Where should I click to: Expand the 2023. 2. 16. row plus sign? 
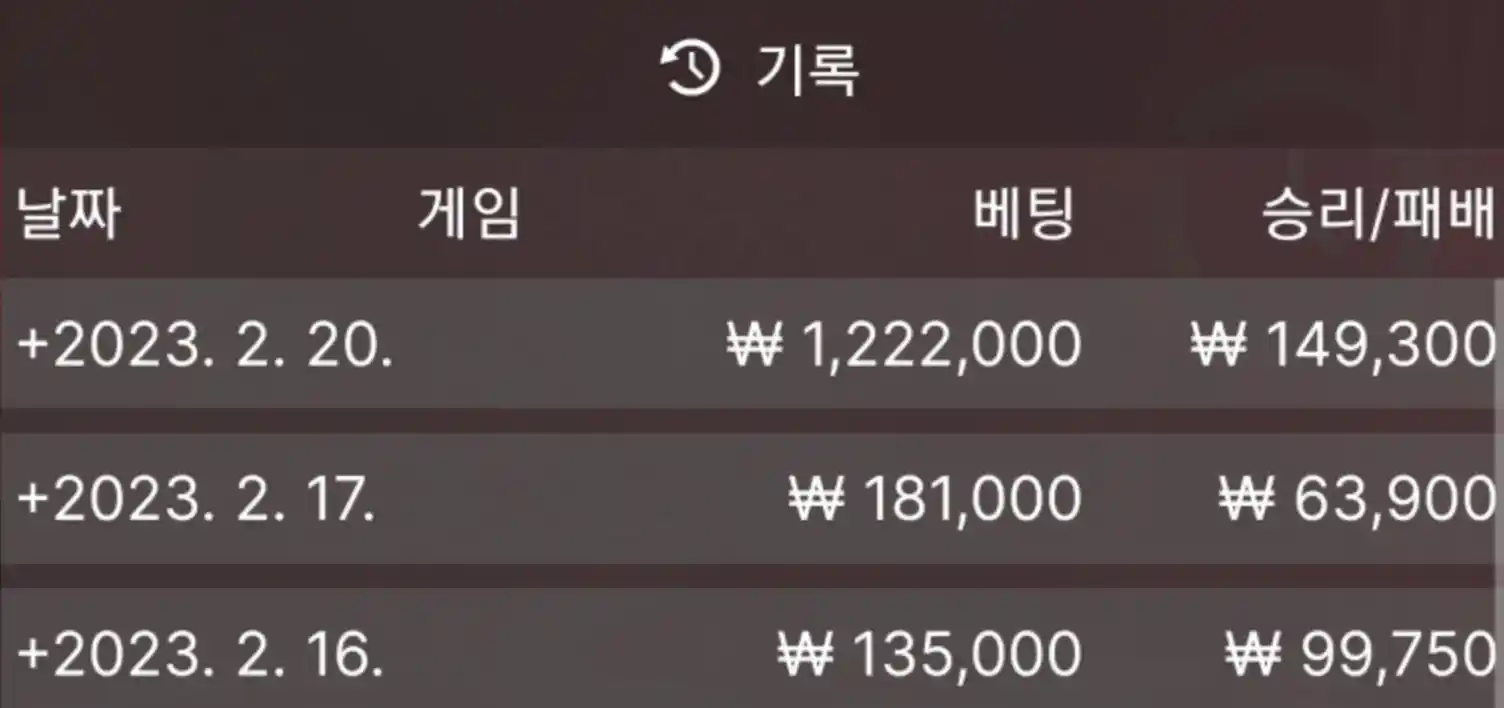(33, 655)
